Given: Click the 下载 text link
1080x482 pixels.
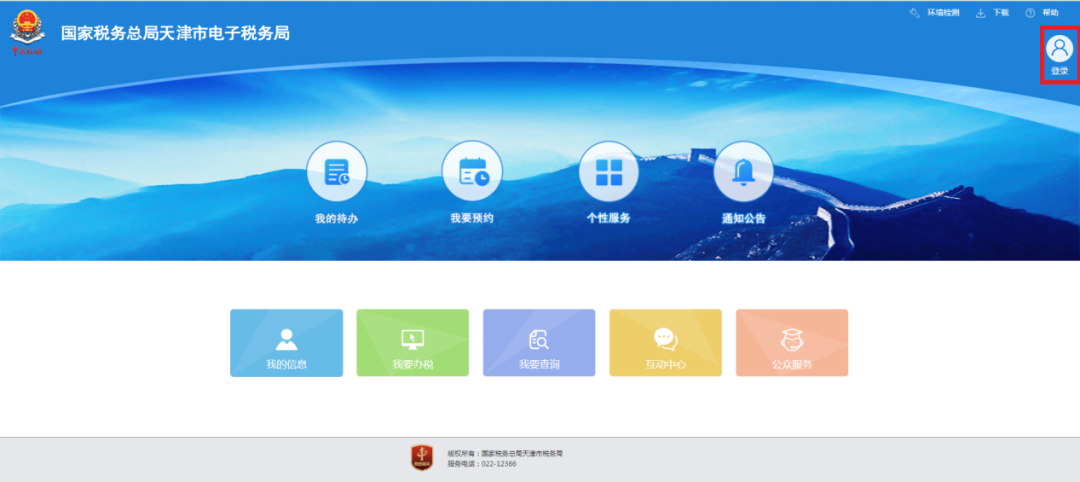Looking at the screenshot, I should (x=1000, y=13).
